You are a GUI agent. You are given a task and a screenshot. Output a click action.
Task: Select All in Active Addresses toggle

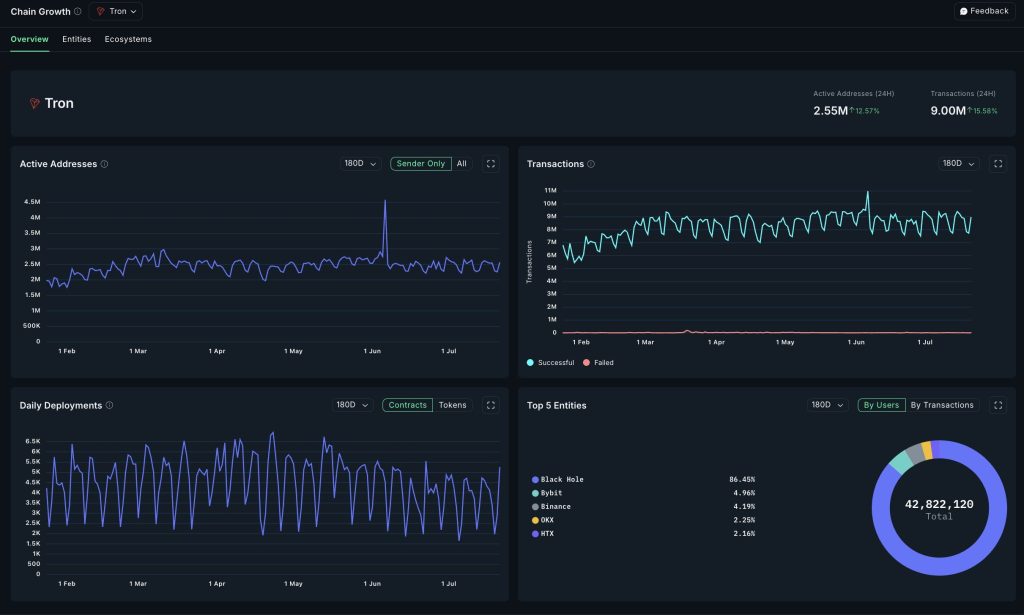(462, 164)
